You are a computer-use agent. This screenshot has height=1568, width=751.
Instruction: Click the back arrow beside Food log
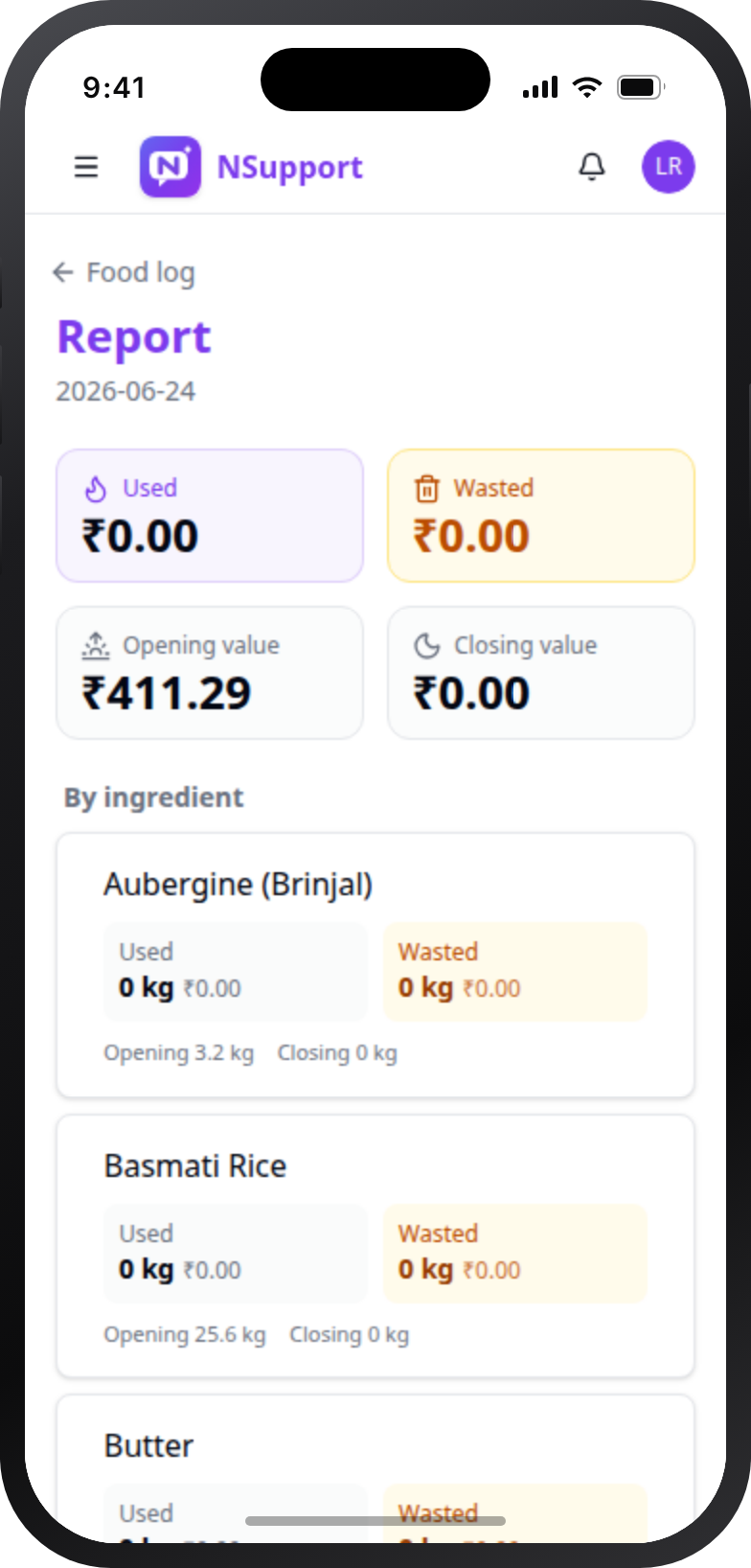[x=63, y=272]
